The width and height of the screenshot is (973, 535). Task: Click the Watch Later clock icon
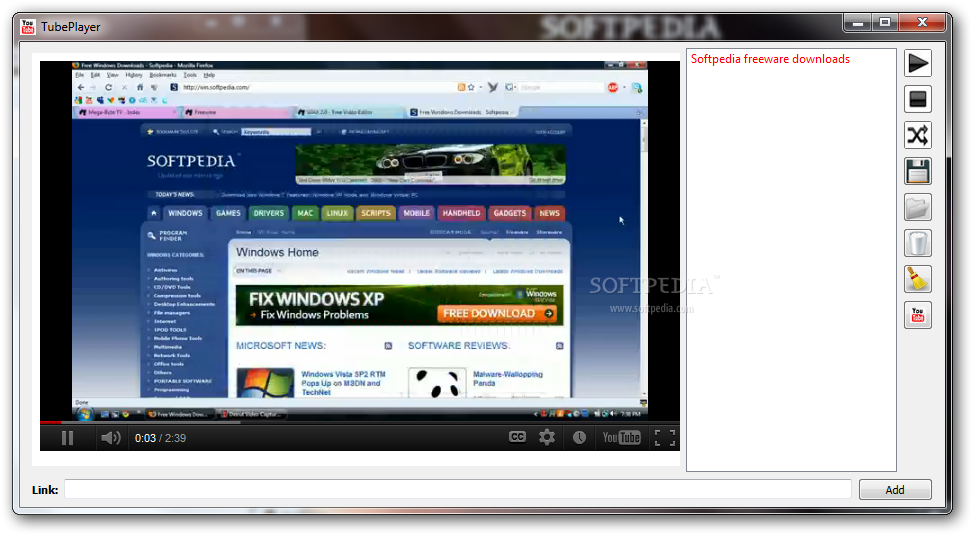(x=579, y=438)
